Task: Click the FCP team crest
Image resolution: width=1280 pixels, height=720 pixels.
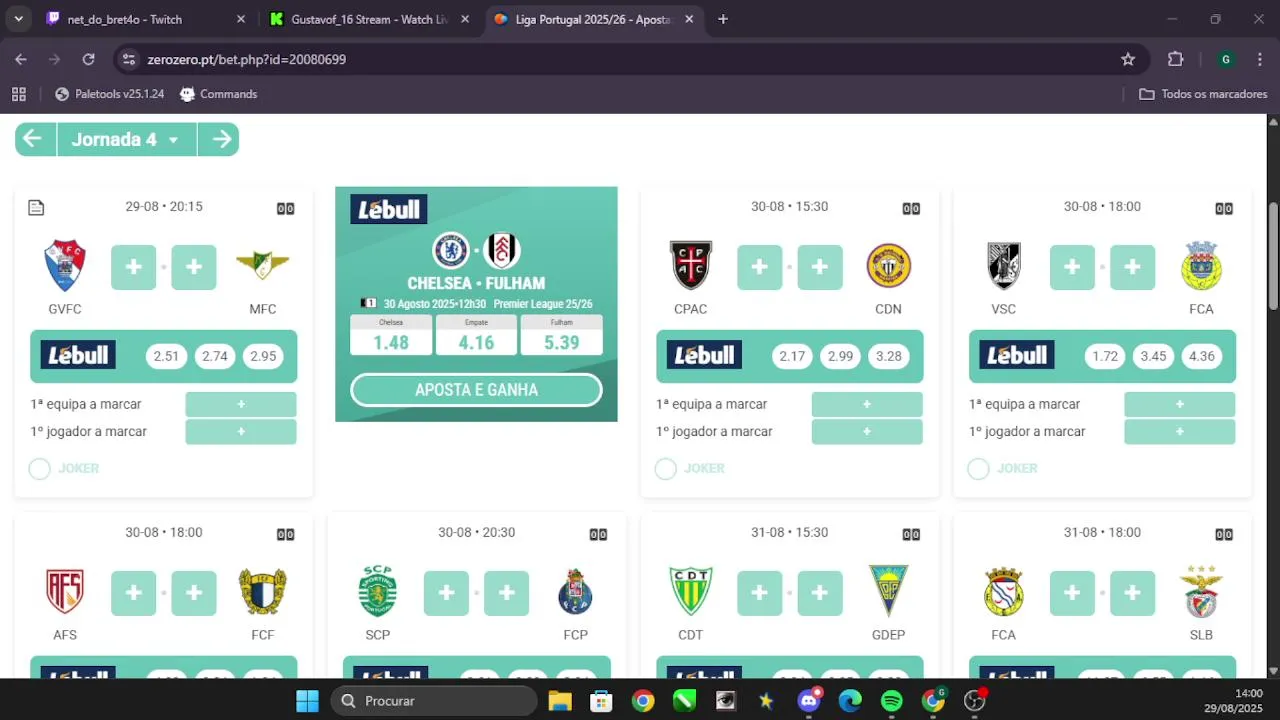Action: coord(575,592)
